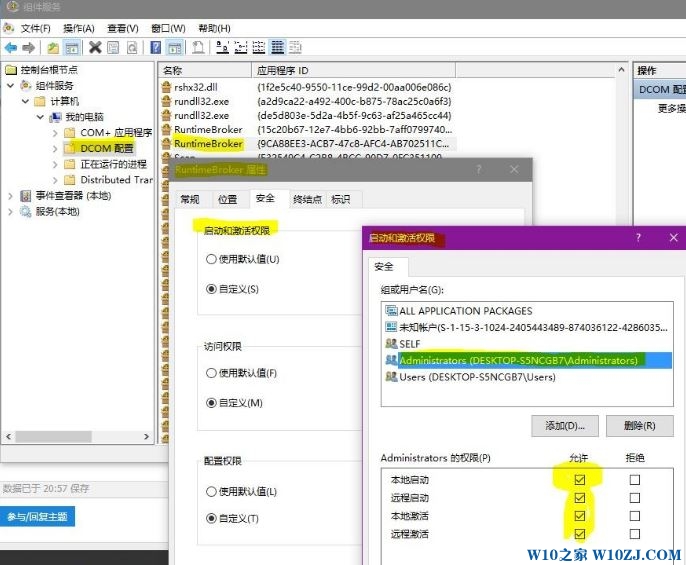This screenshot has height=565, width=686.
Task: Toggle Deny checkbox for 本地激活
Action: pyautogui.click(x=634, y=516)
